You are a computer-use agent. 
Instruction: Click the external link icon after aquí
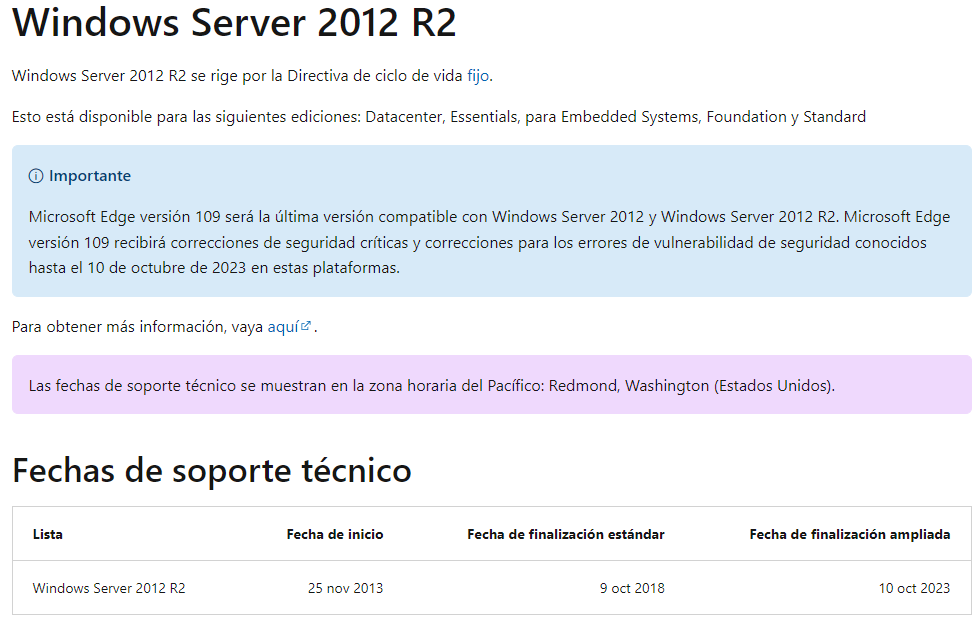coord(306,326)
